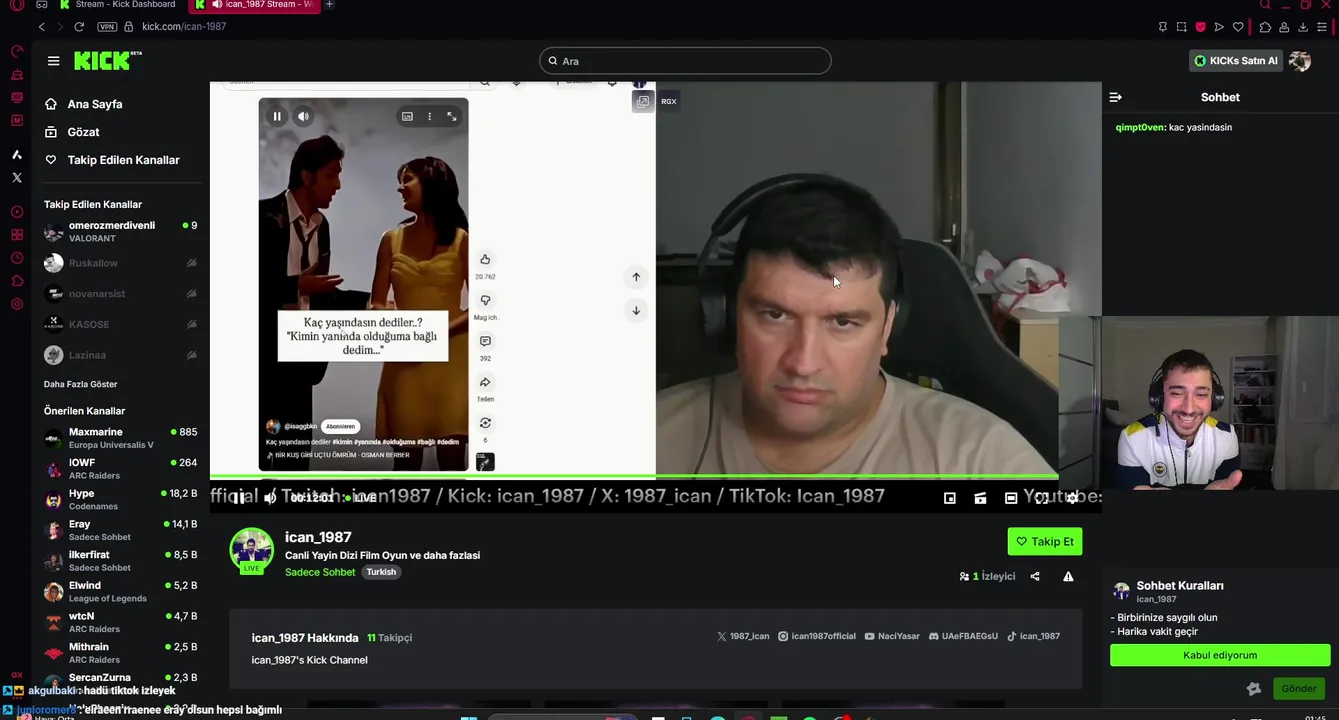Click the Turkish language tag
This screenshot has height=720, width=1339.
(381, 572)
